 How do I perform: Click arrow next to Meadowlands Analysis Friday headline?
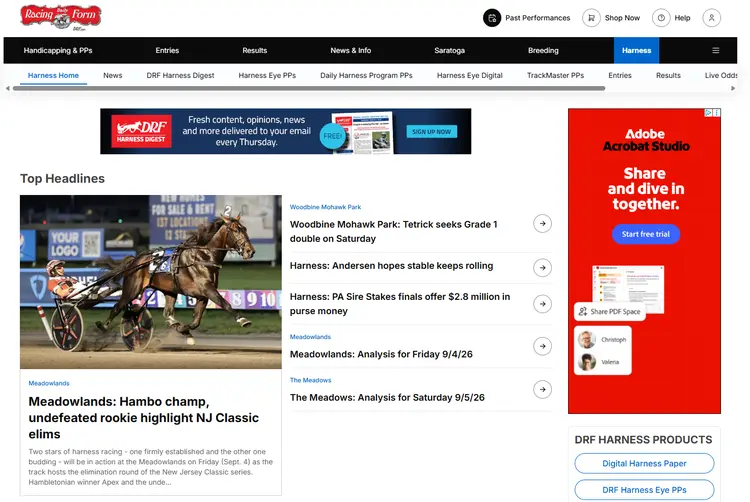[542, 346]
